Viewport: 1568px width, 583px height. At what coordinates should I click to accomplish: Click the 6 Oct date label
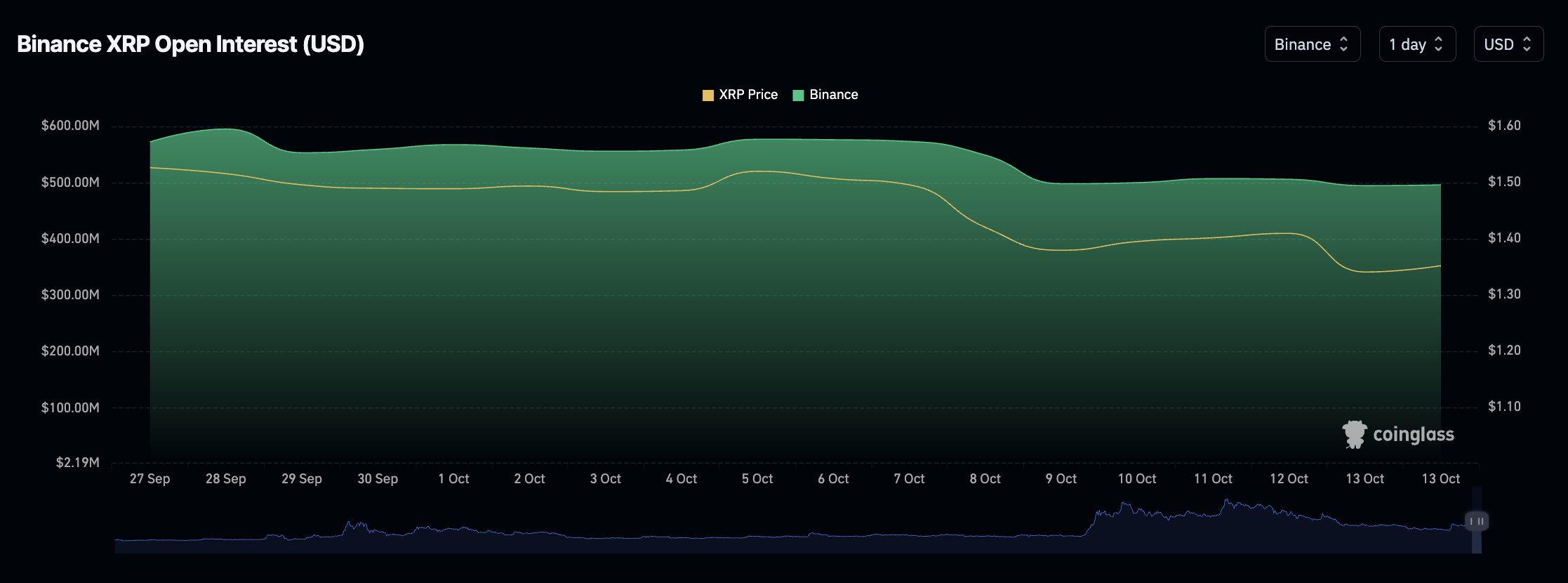coord(833,479)
